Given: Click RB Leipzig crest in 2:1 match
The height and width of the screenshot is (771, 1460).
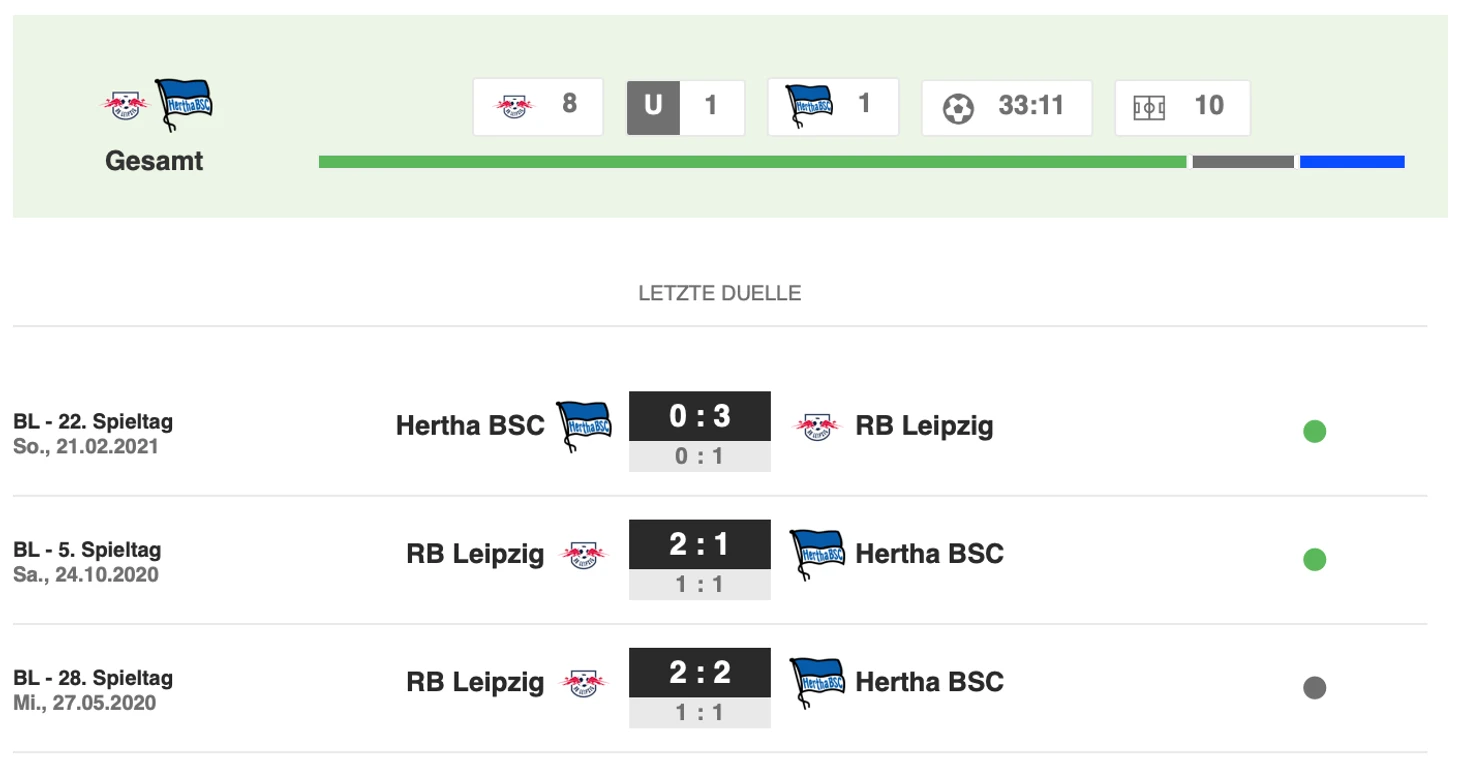Looking at the screenshot, I should [x=582, y=555].
